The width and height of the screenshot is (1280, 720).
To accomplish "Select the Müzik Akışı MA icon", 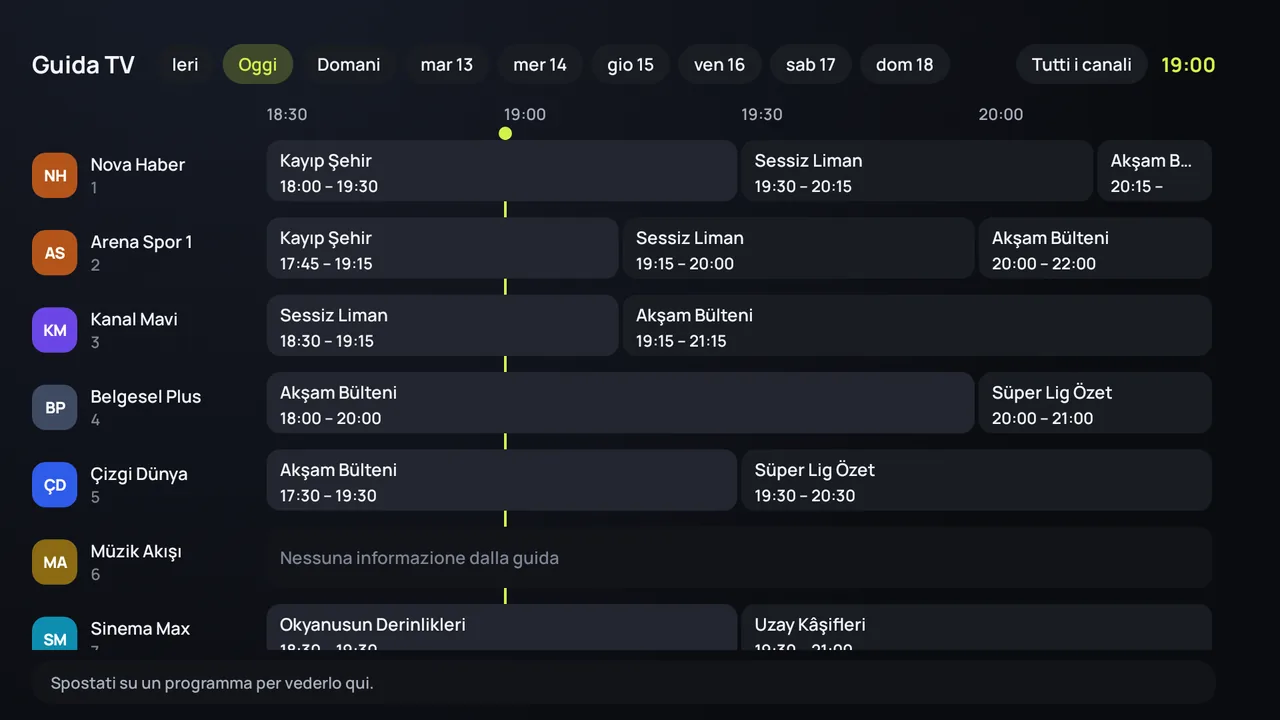I will click(x=54, y=562).
